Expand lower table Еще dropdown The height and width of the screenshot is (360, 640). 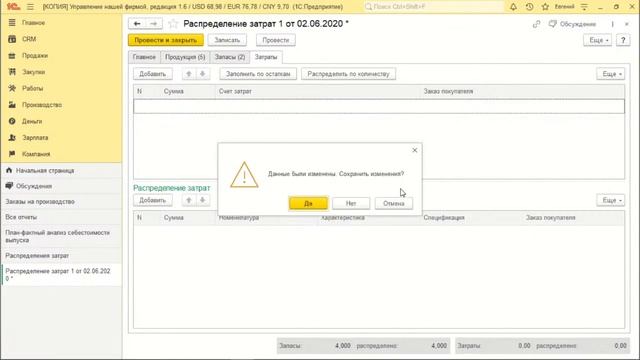611,200
